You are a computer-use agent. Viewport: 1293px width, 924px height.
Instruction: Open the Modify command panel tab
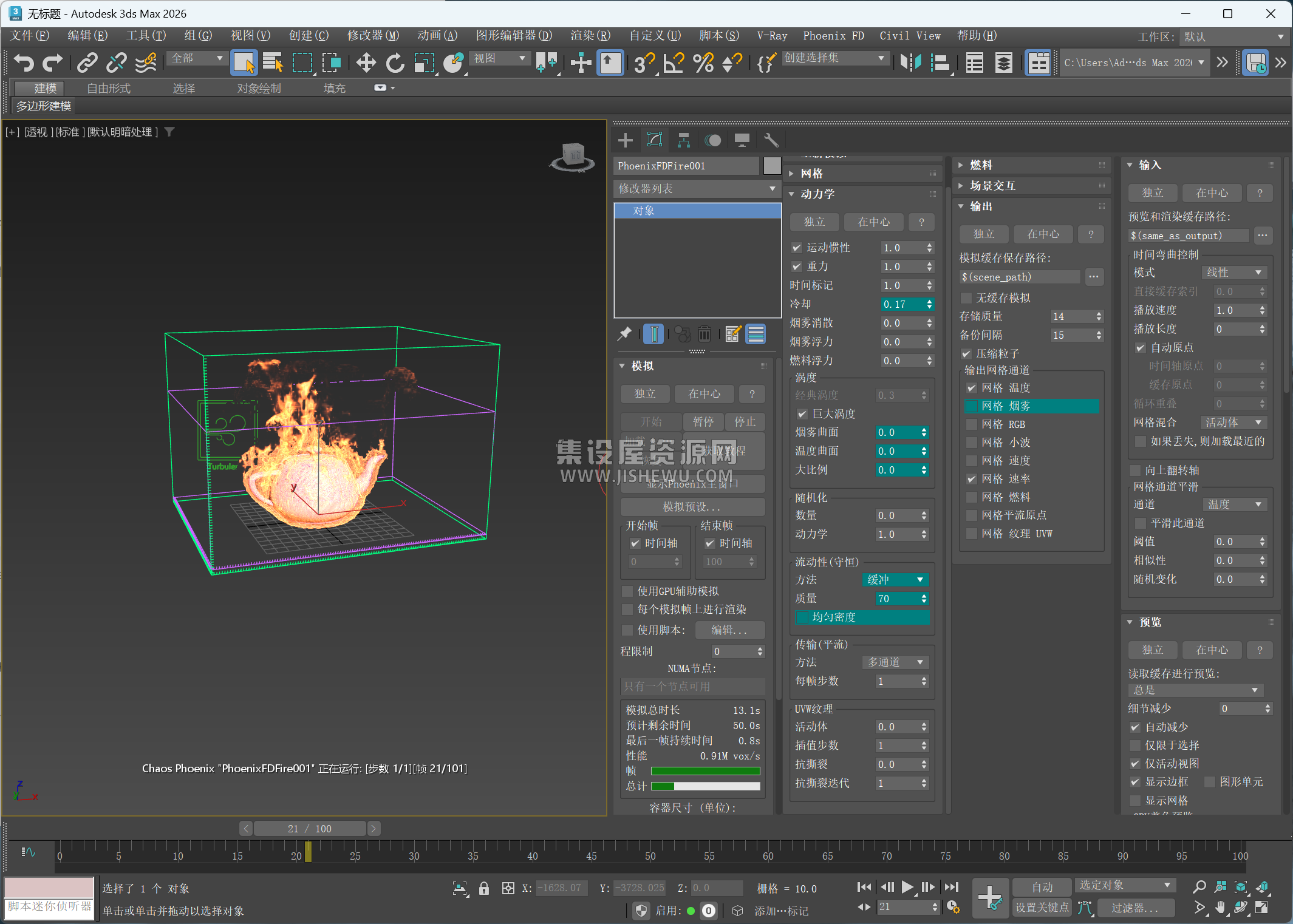click(655, 140)
